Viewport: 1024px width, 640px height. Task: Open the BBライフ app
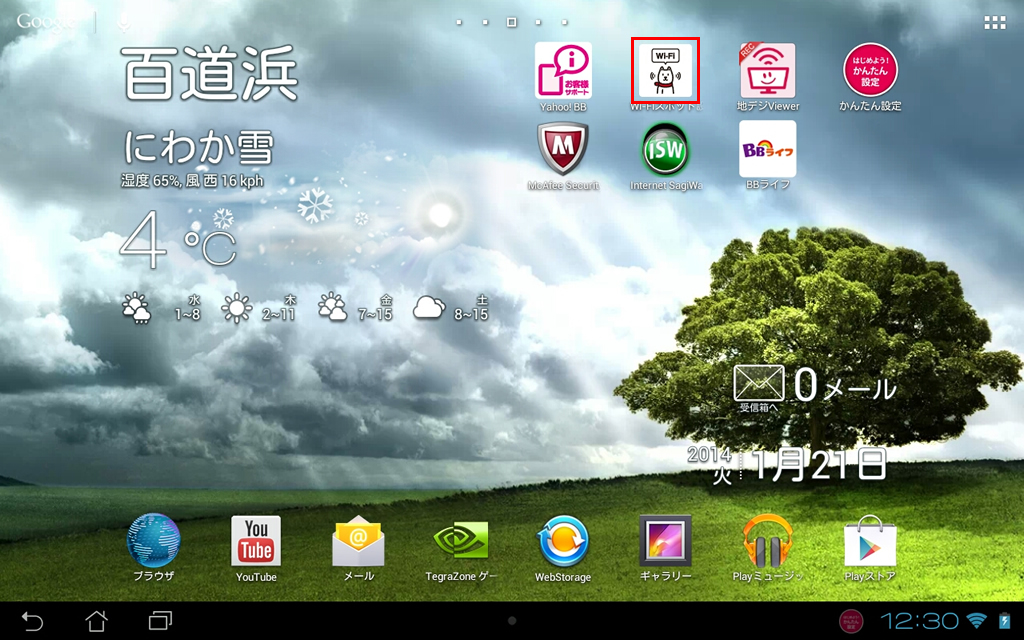768,155
